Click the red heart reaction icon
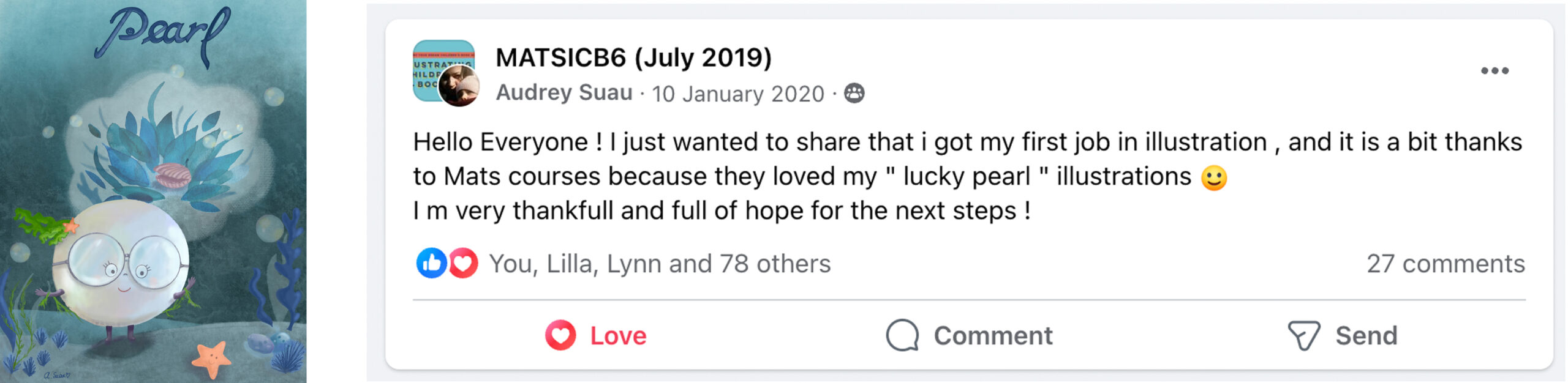The height and width of the screenshot is (383, 1568). pyautogui.click(x=464, y=264)
